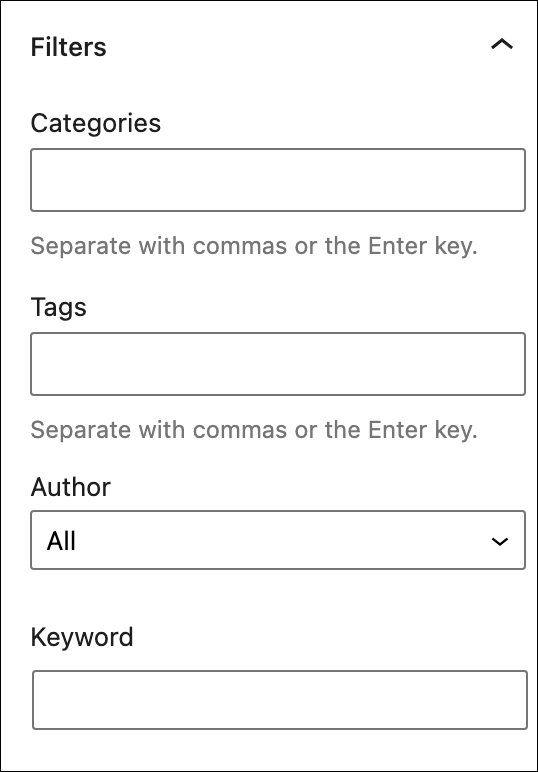Click empty space right of 'All' in Author

click(x=281, y=541)
